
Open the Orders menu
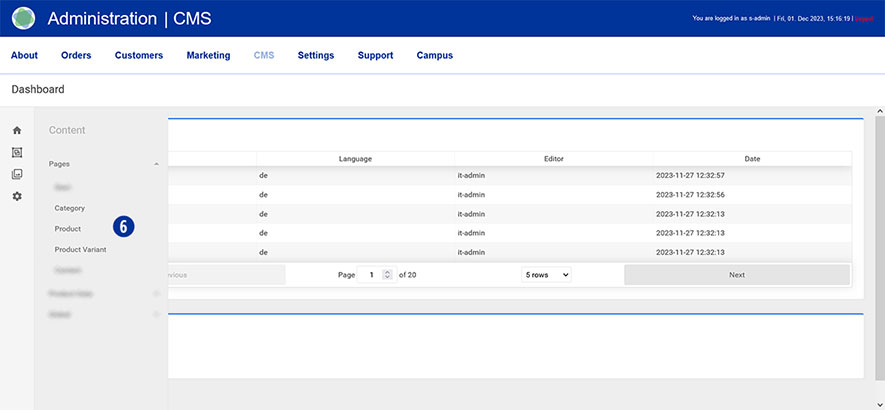pyautogui.click(x=76, y=55)
